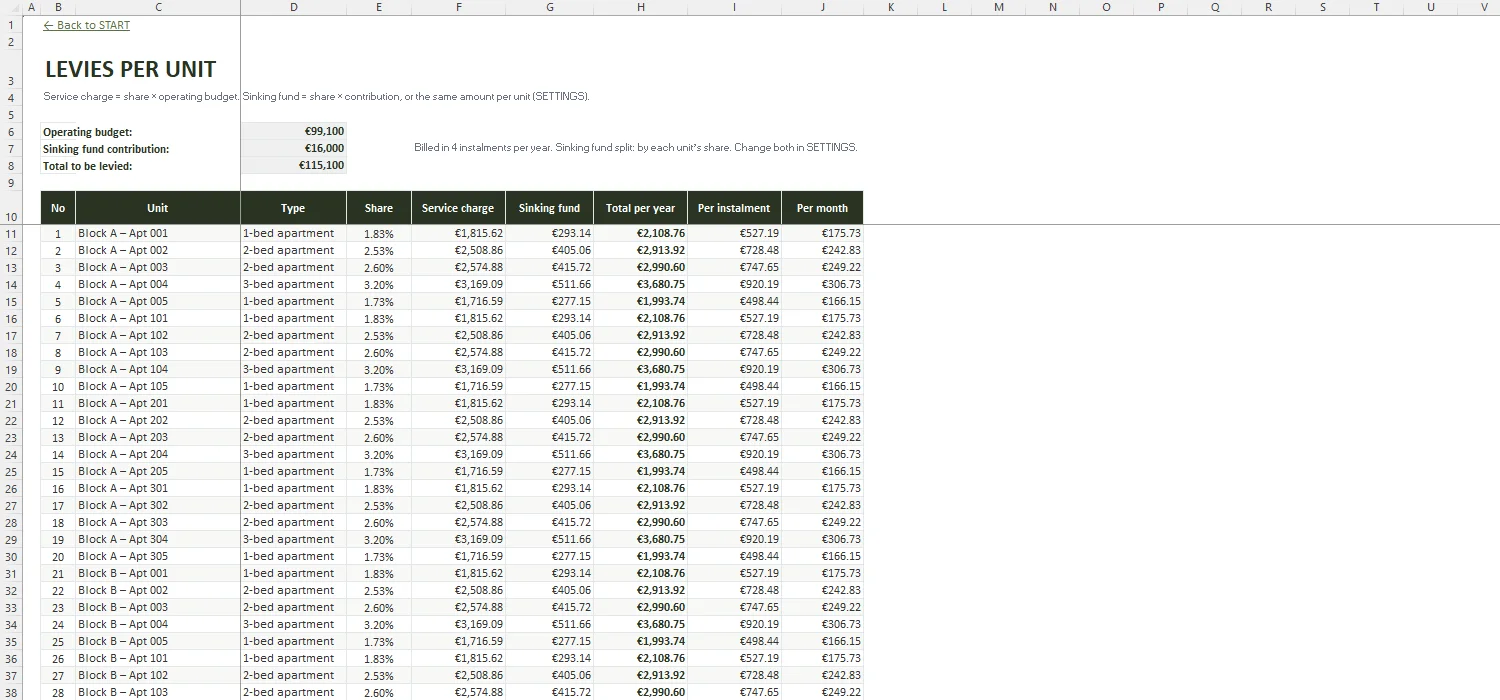
Task: Click service charge for Block A – Apt 204
Action: point(458,454)
